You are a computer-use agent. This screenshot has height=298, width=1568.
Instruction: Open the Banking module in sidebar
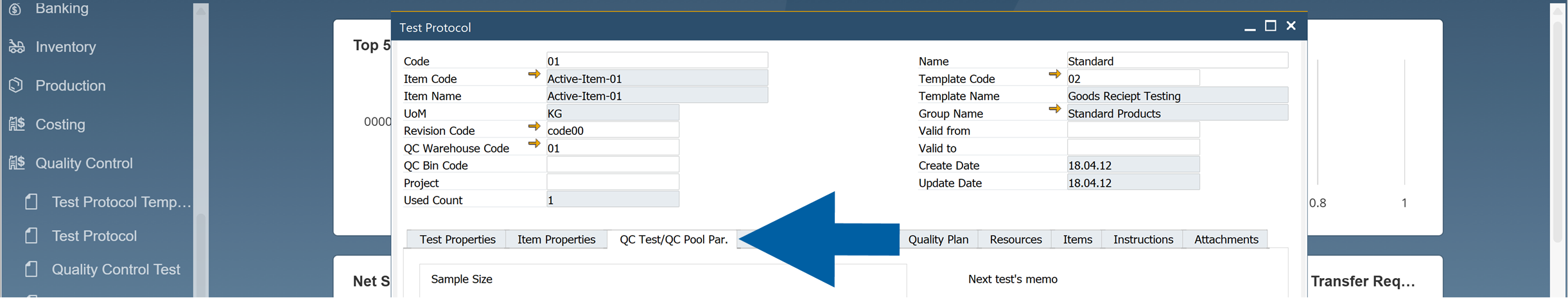(62, 8)
